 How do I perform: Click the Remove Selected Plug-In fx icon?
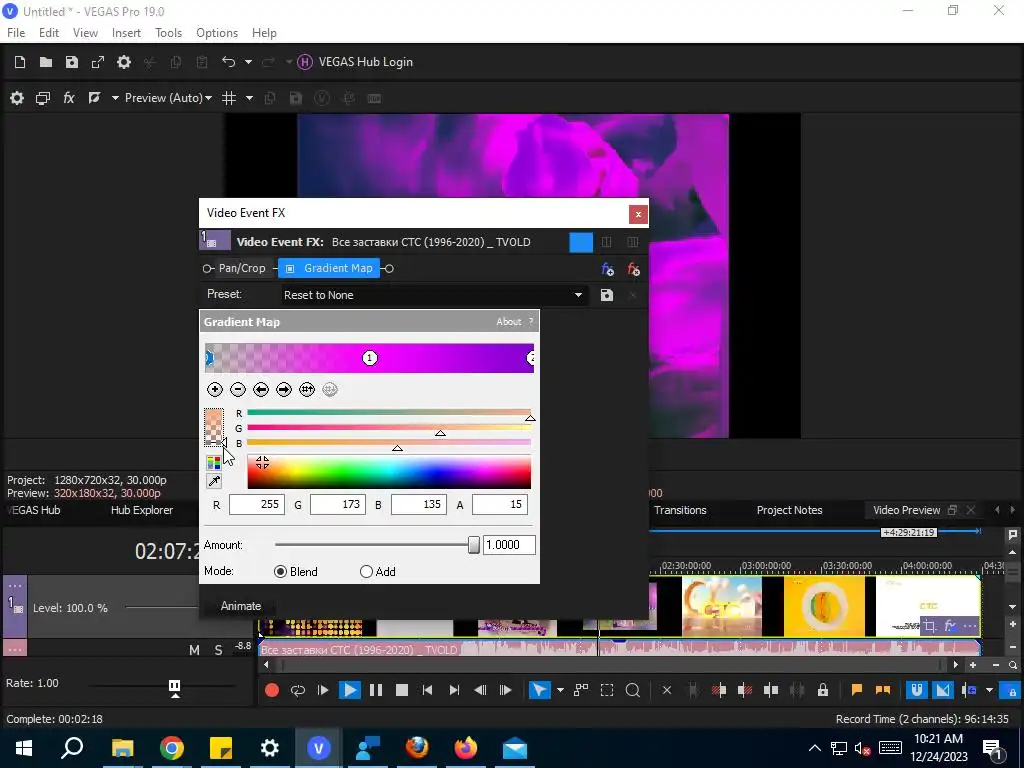point(633,268)
